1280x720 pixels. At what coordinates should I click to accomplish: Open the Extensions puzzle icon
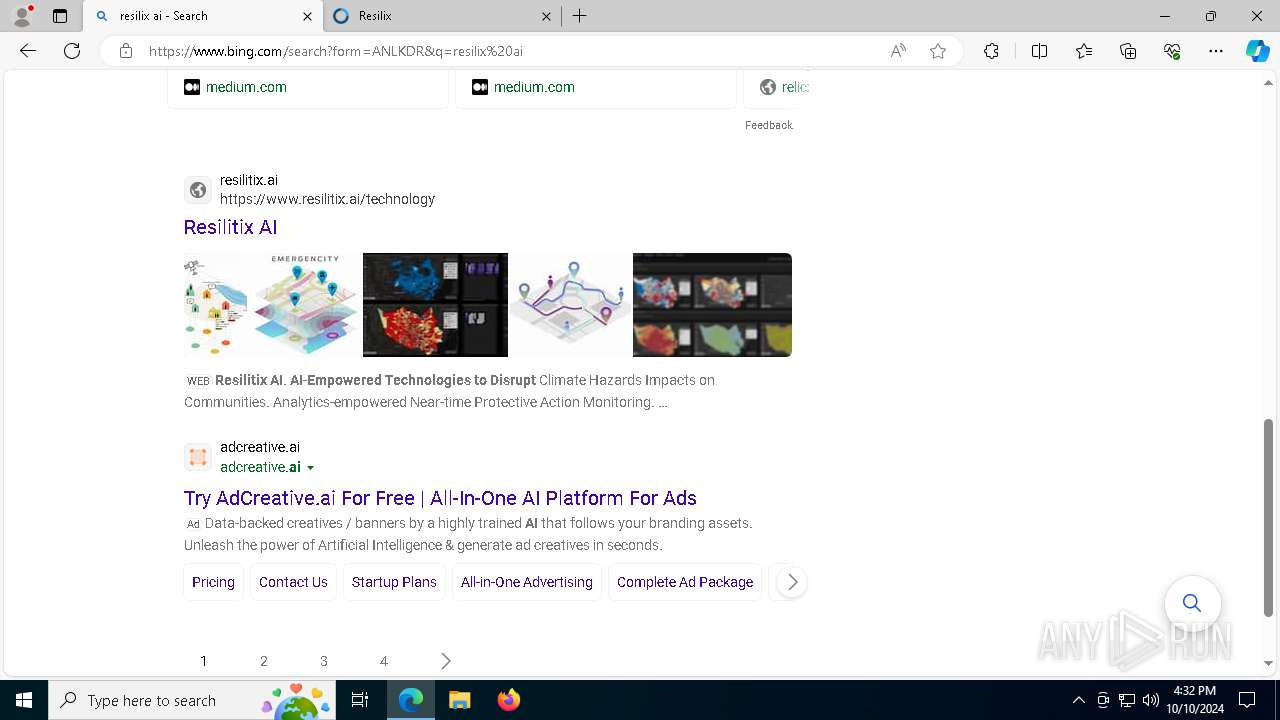pyautogui.click(x=991, y=51)
